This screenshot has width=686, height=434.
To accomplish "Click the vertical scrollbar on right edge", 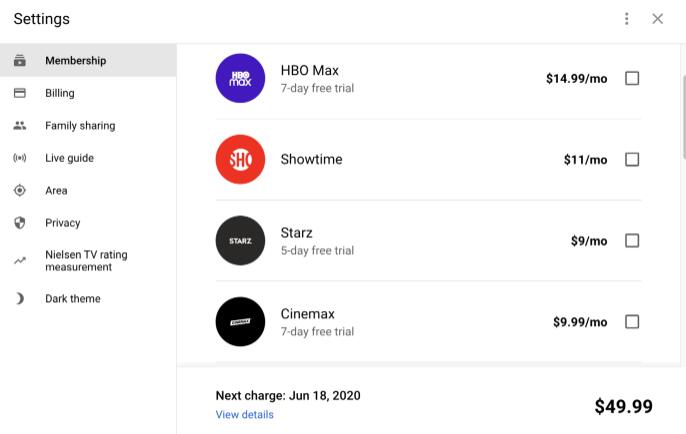I will pyautogui.click(x=683, y=116).
